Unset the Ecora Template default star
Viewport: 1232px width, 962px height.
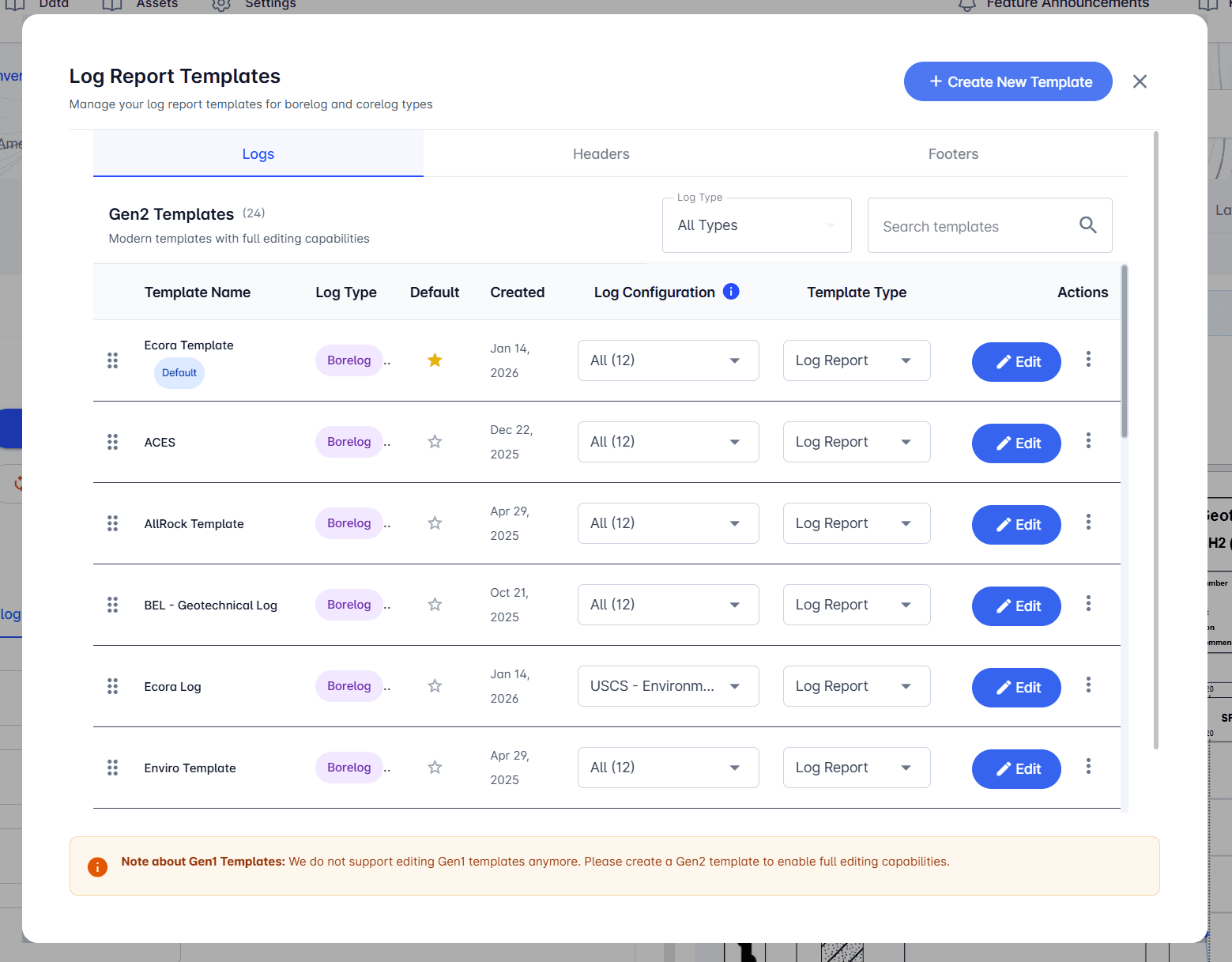point(435,360)
